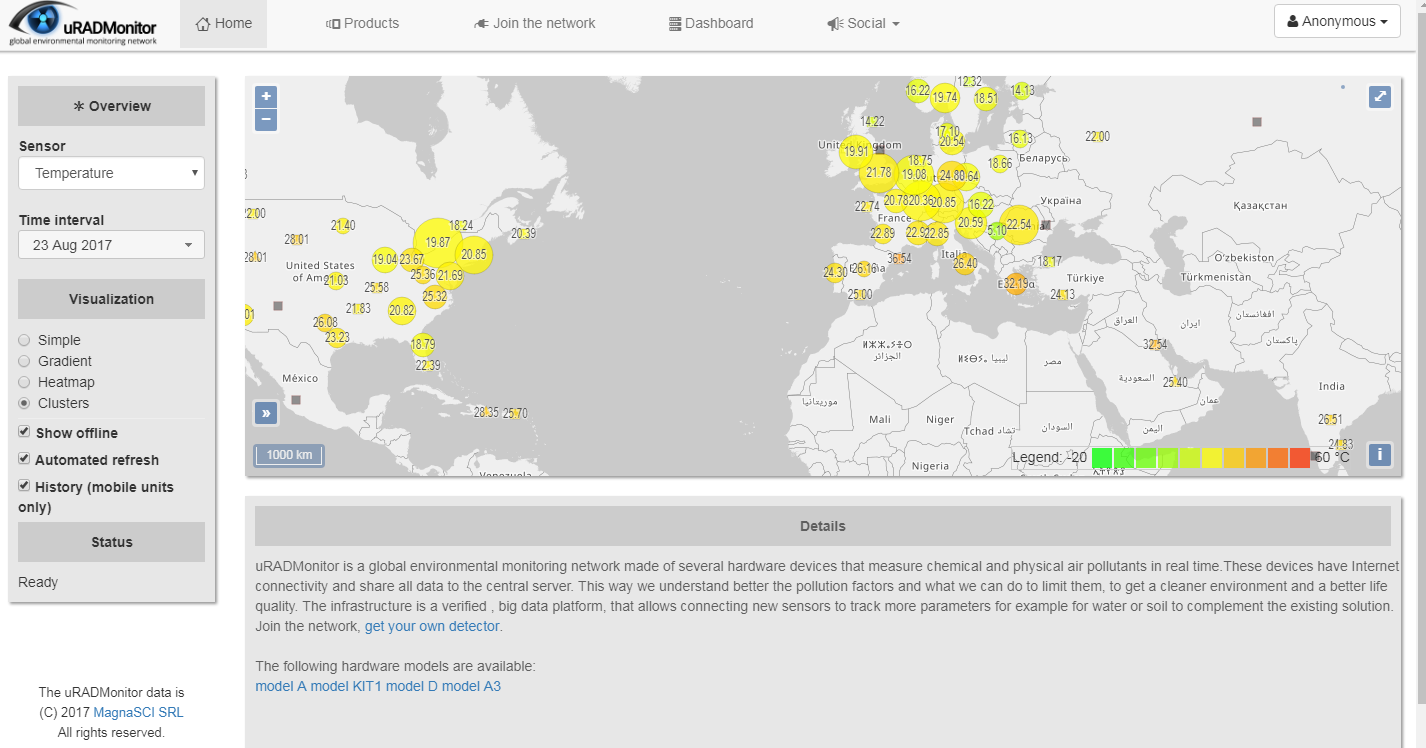Zoom in the map with plus button
Screen dimensions: 1426x748
pos(266,97)
